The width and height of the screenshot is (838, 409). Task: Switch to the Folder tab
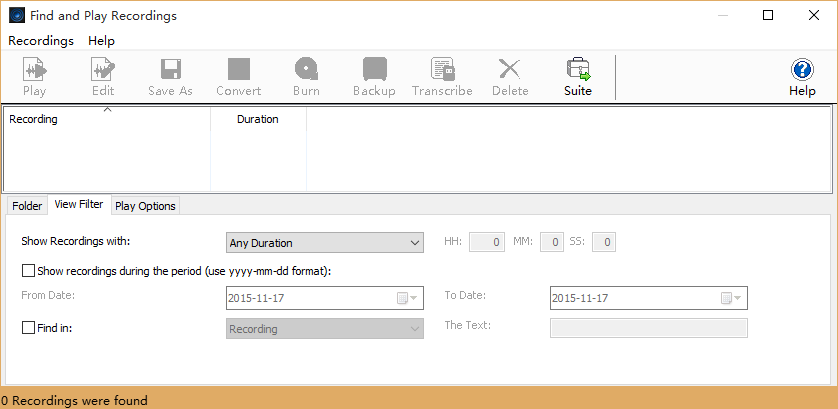point(27,206)
